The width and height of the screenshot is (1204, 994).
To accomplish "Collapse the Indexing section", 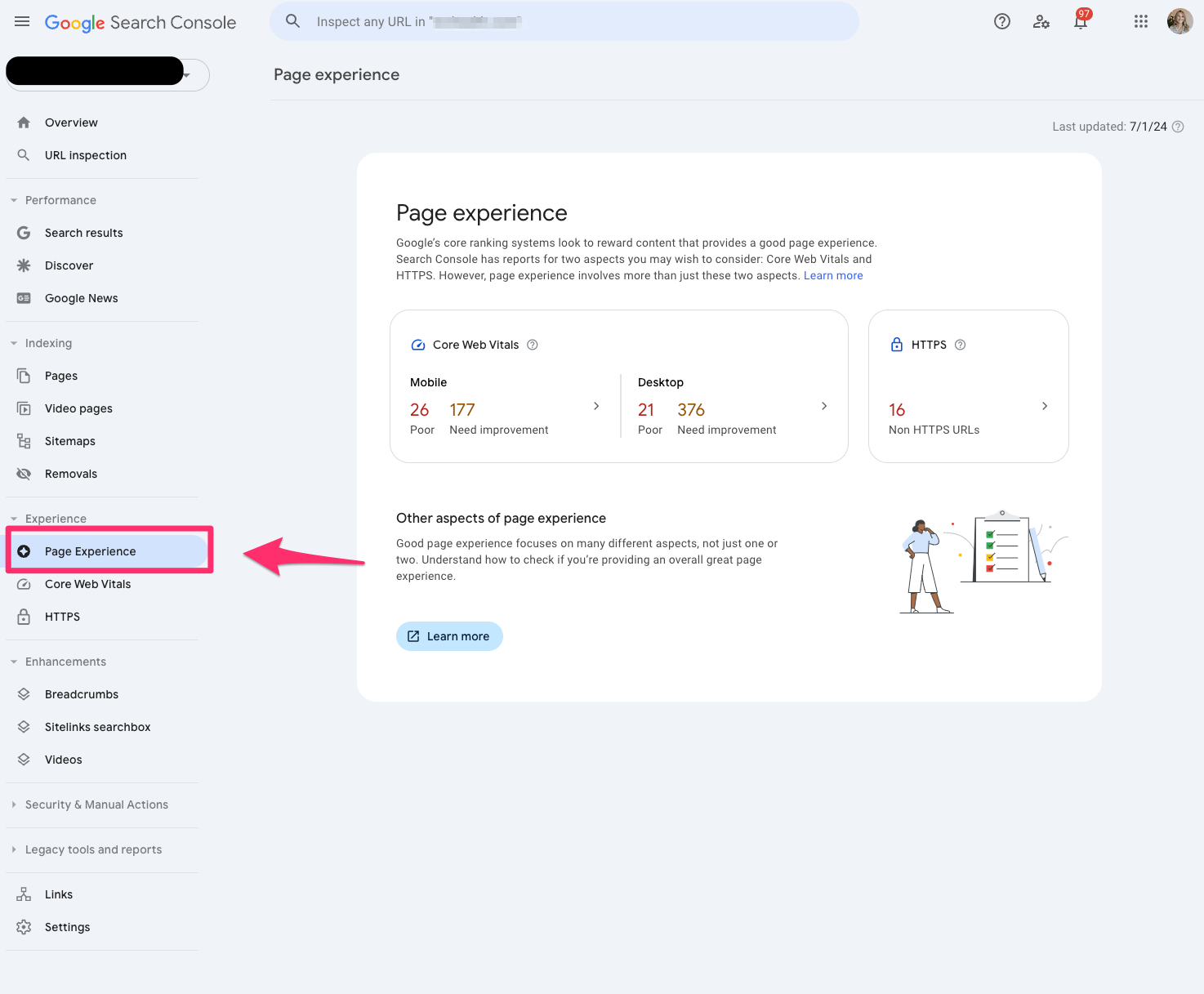I will (14, 343).
